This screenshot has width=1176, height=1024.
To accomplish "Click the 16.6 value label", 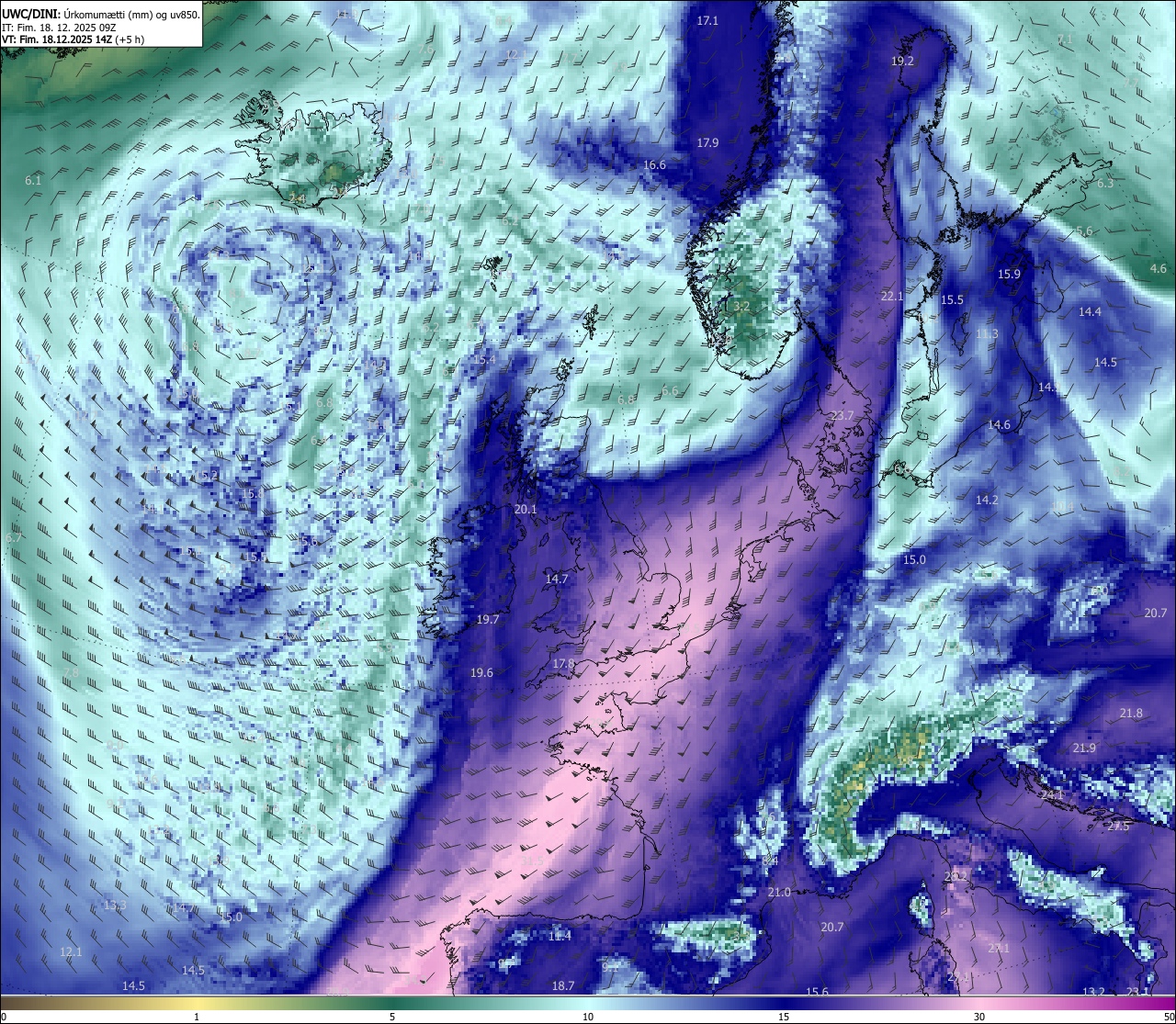I will point(654,164).
